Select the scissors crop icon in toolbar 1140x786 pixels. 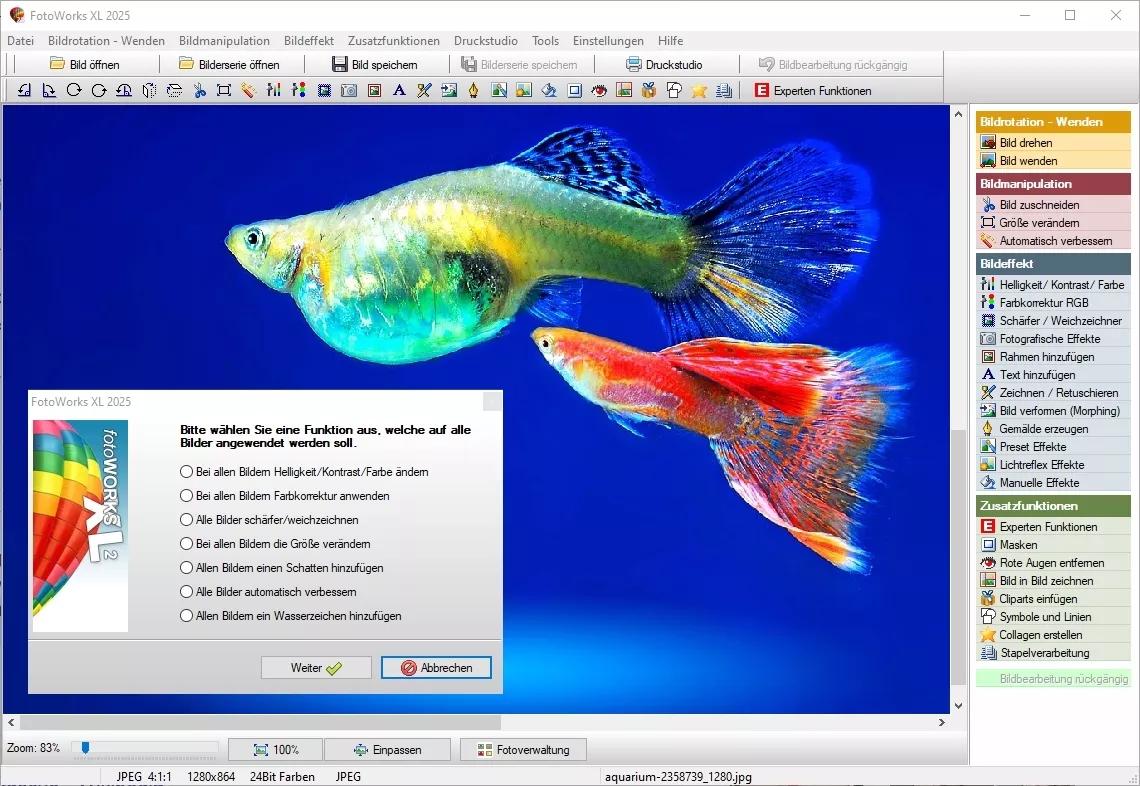pos(199,91)
